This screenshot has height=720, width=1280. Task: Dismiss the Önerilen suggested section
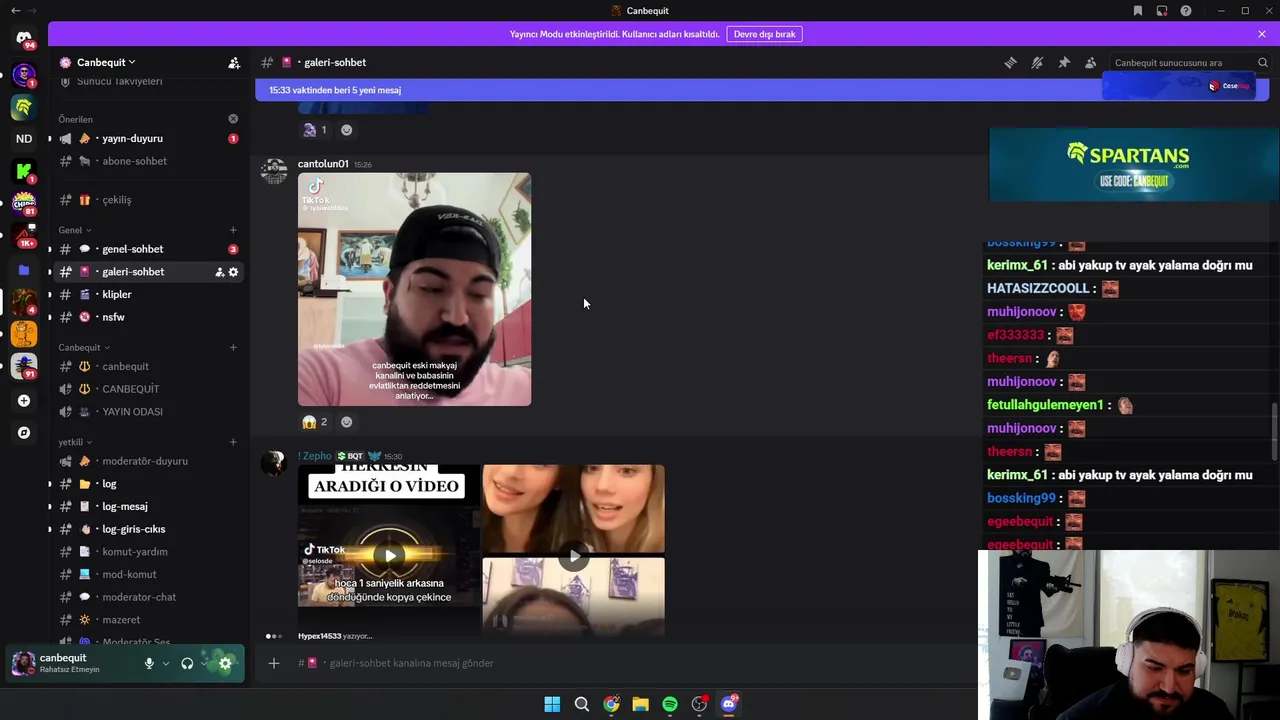coord(233,119)
